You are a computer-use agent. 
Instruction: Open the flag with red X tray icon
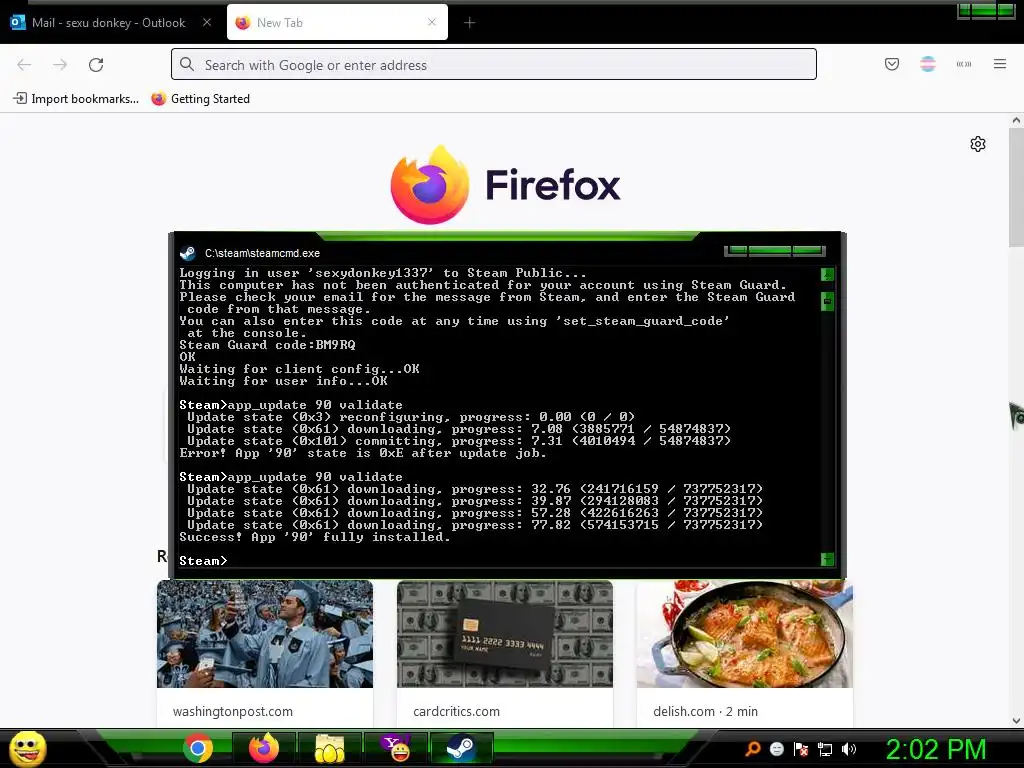(801, 749)
